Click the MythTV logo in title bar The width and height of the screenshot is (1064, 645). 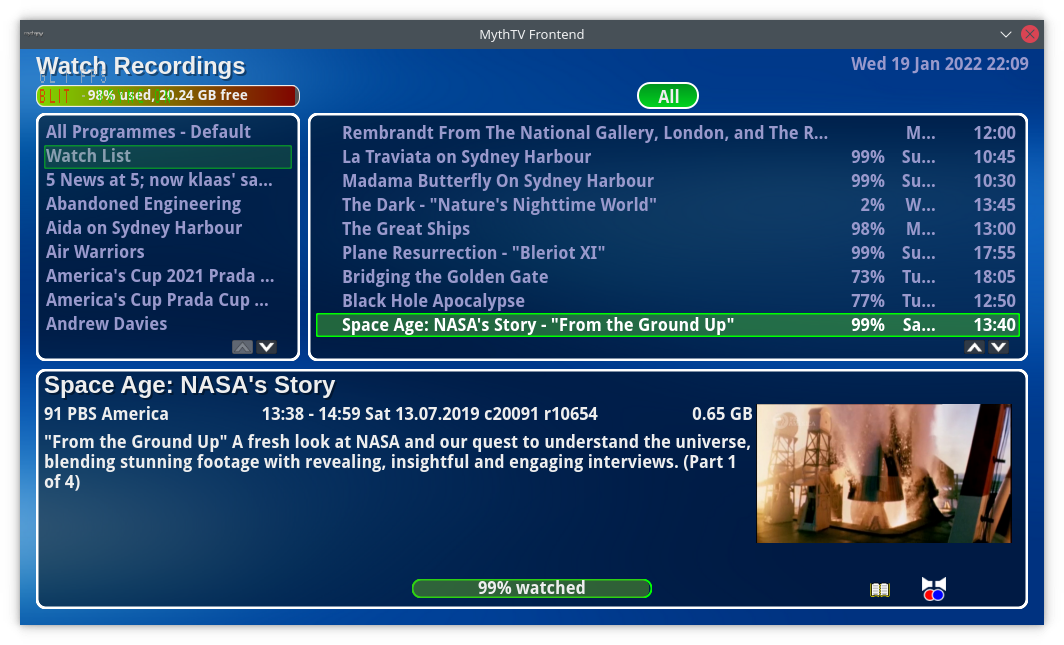33,34
